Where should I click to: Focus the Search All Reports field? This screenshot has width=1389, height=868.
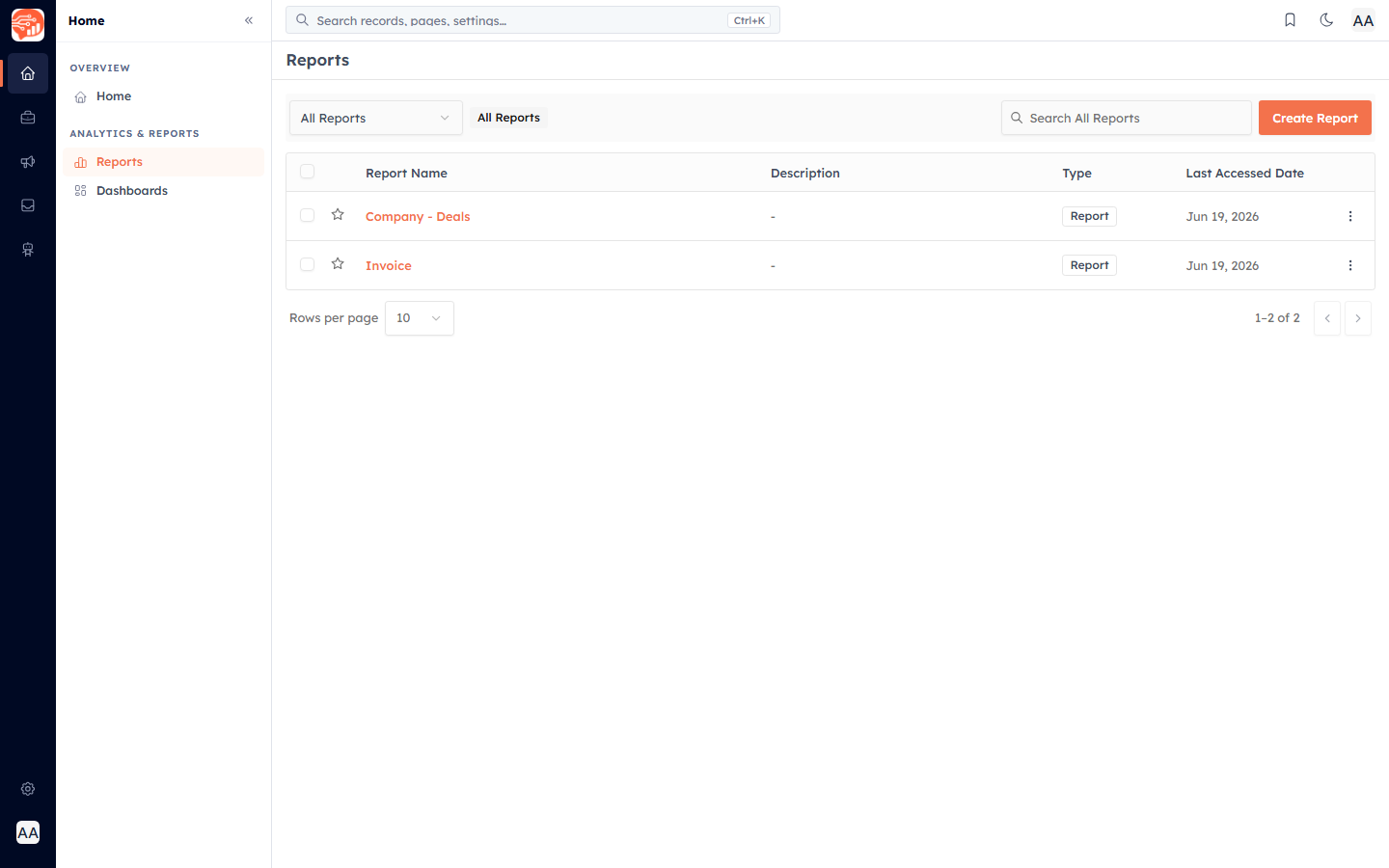point(1127,118)
